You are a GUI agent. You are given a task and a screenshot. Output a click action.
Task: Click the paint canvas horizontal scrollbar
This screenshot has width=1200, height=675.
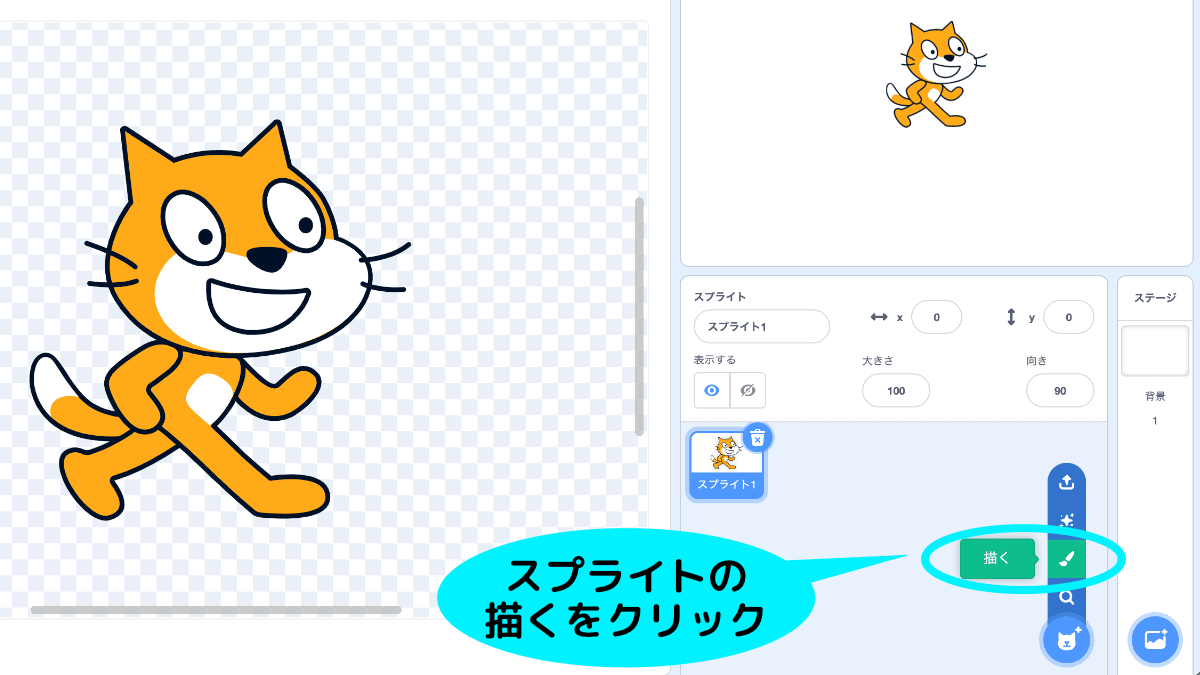click(x=215, y=609)
